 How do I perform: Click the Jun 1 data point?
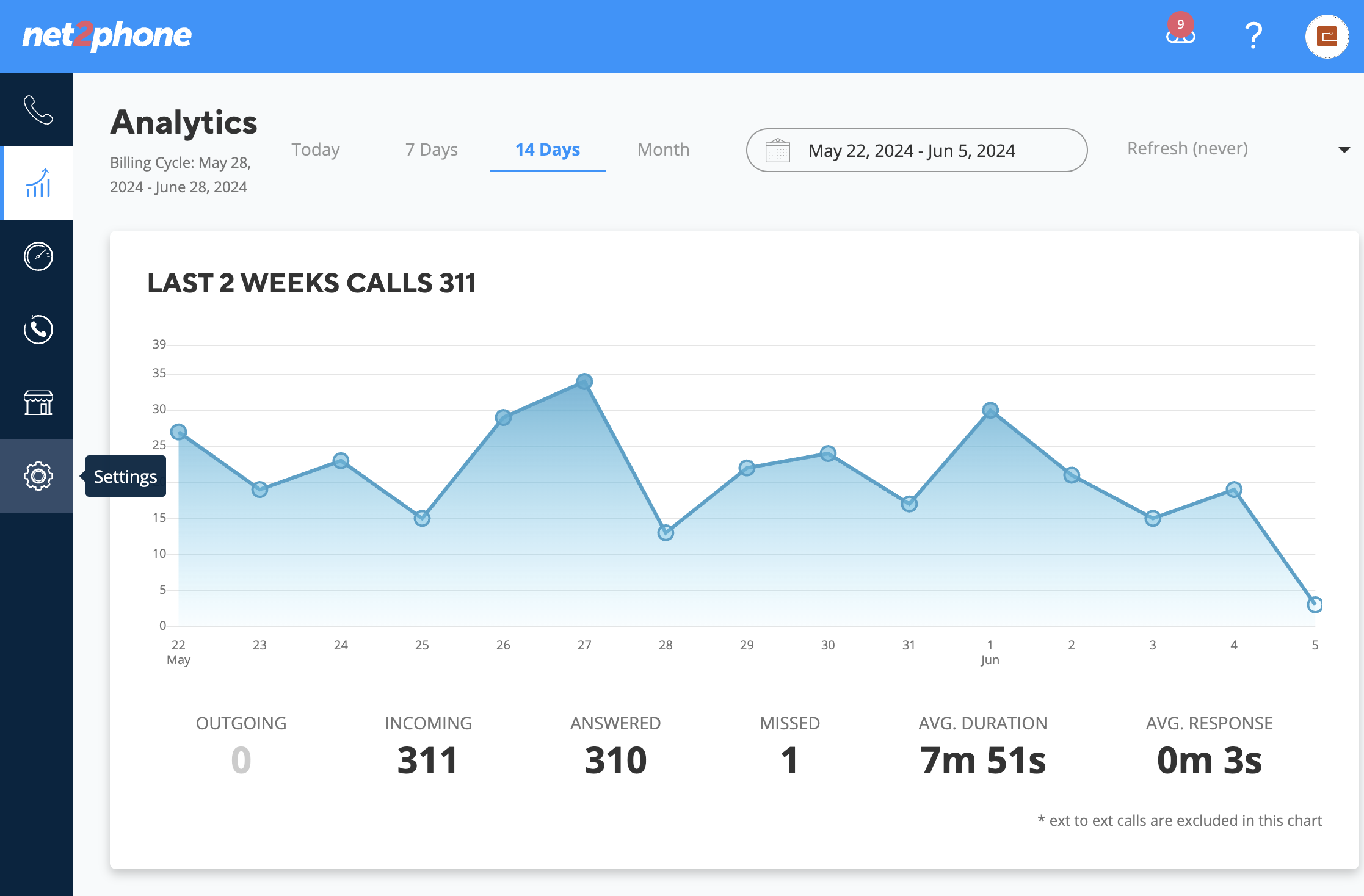click(x=990, y=410)
